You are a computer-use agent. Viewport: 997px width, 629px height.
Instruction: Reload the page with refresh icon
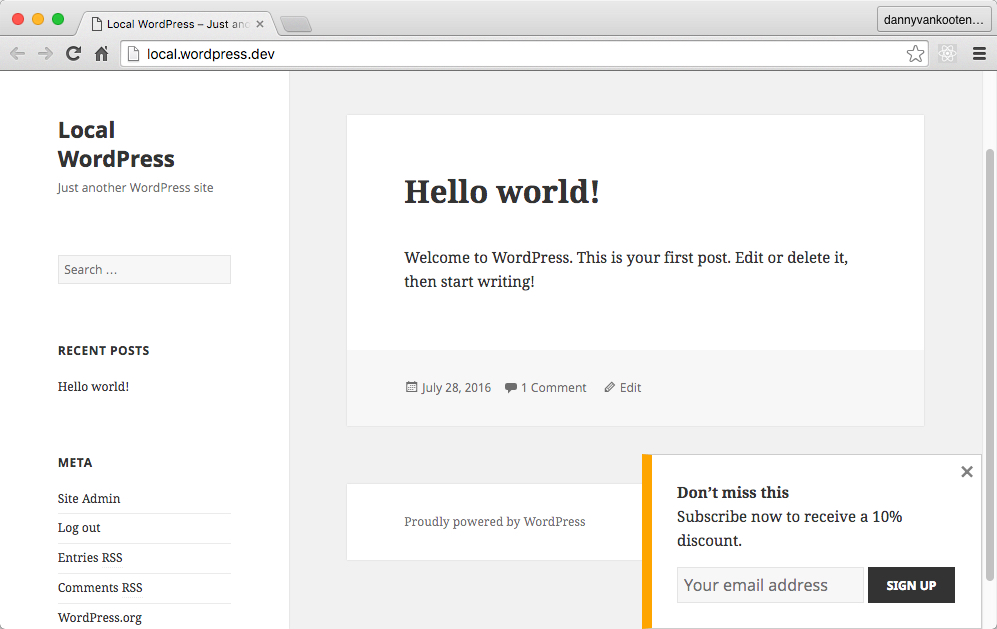coord(73,54)
